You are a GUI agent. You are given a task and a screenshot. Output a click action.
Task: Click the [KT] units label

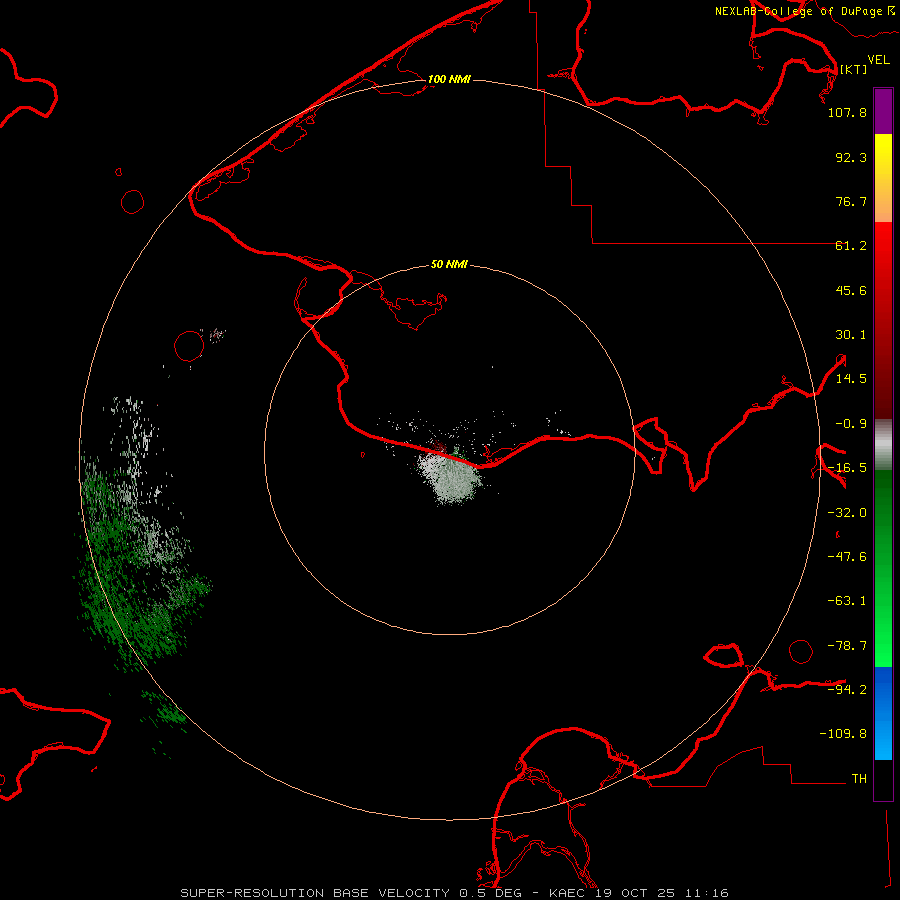[x=854, y=69]
